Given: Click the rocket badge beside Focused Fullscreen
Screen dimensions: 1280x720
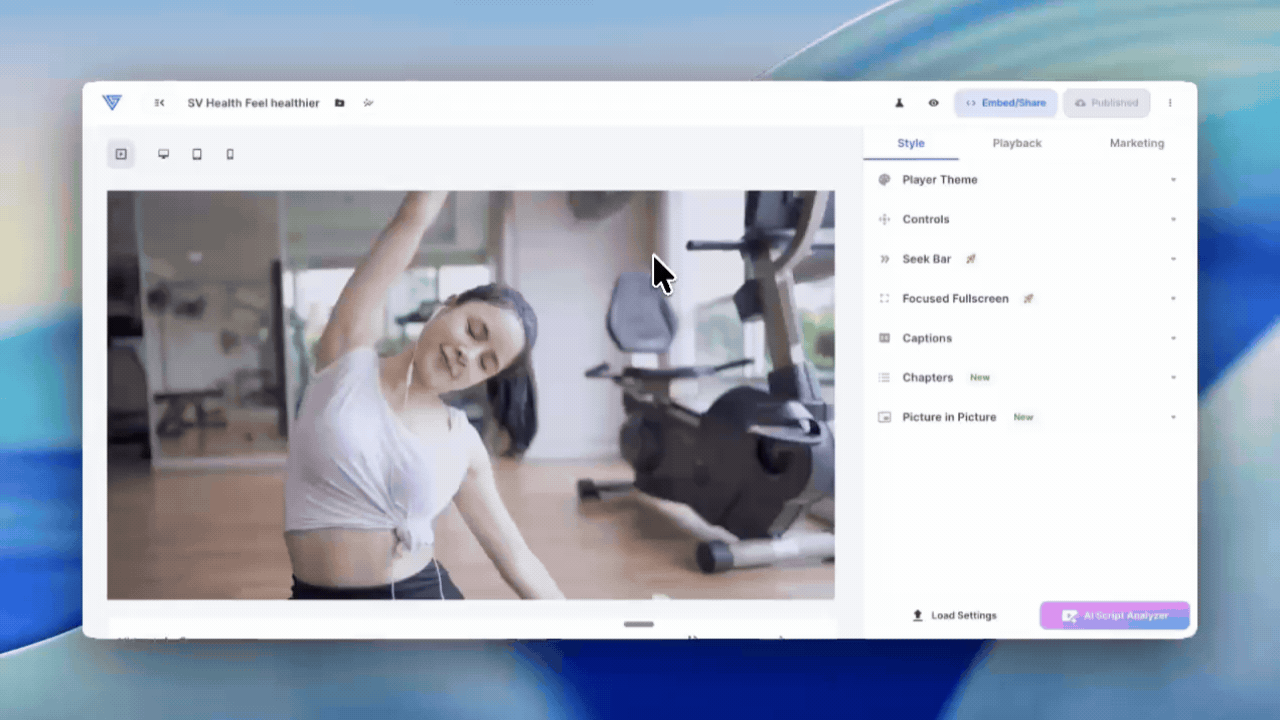Looking at the screenshot, I should pos(1028,298).
